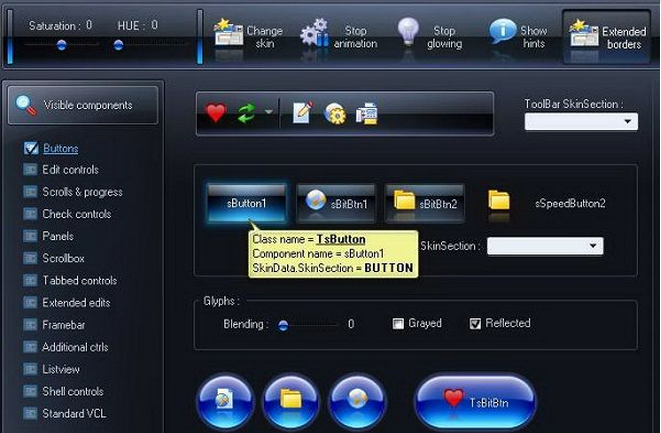Click the Visible components search panel
The image size is (661, 433).
pyautogui.click(x=83, y=105)
